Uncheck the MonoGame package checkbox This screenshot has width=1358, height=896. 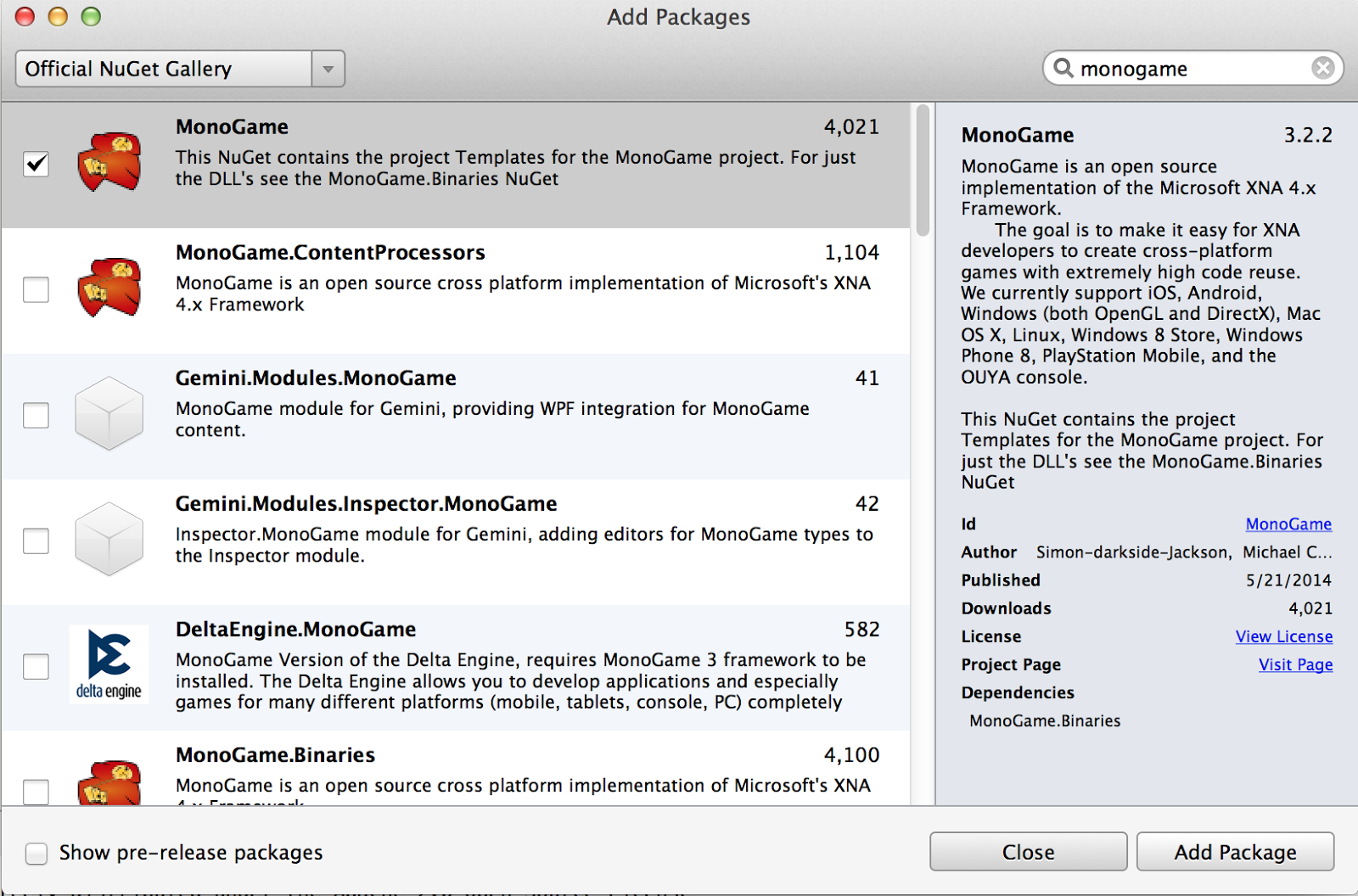tap(36, 164)
